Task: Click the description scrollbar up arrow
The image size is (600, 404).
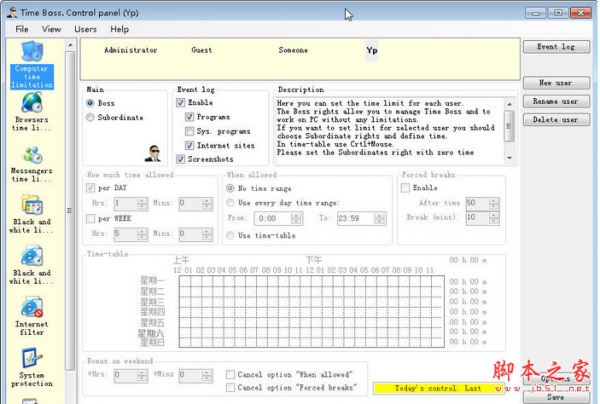Action: (509, 104)
